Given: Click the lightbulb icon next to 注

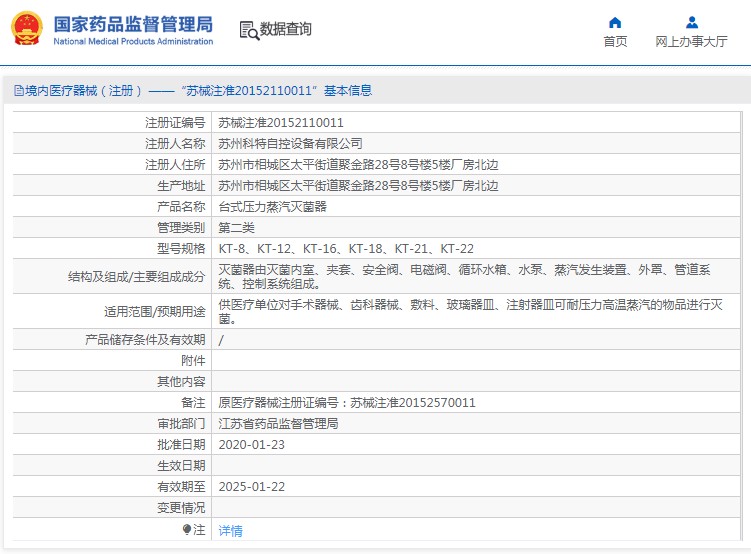Looking at the screenshot, I should (187, 529).
